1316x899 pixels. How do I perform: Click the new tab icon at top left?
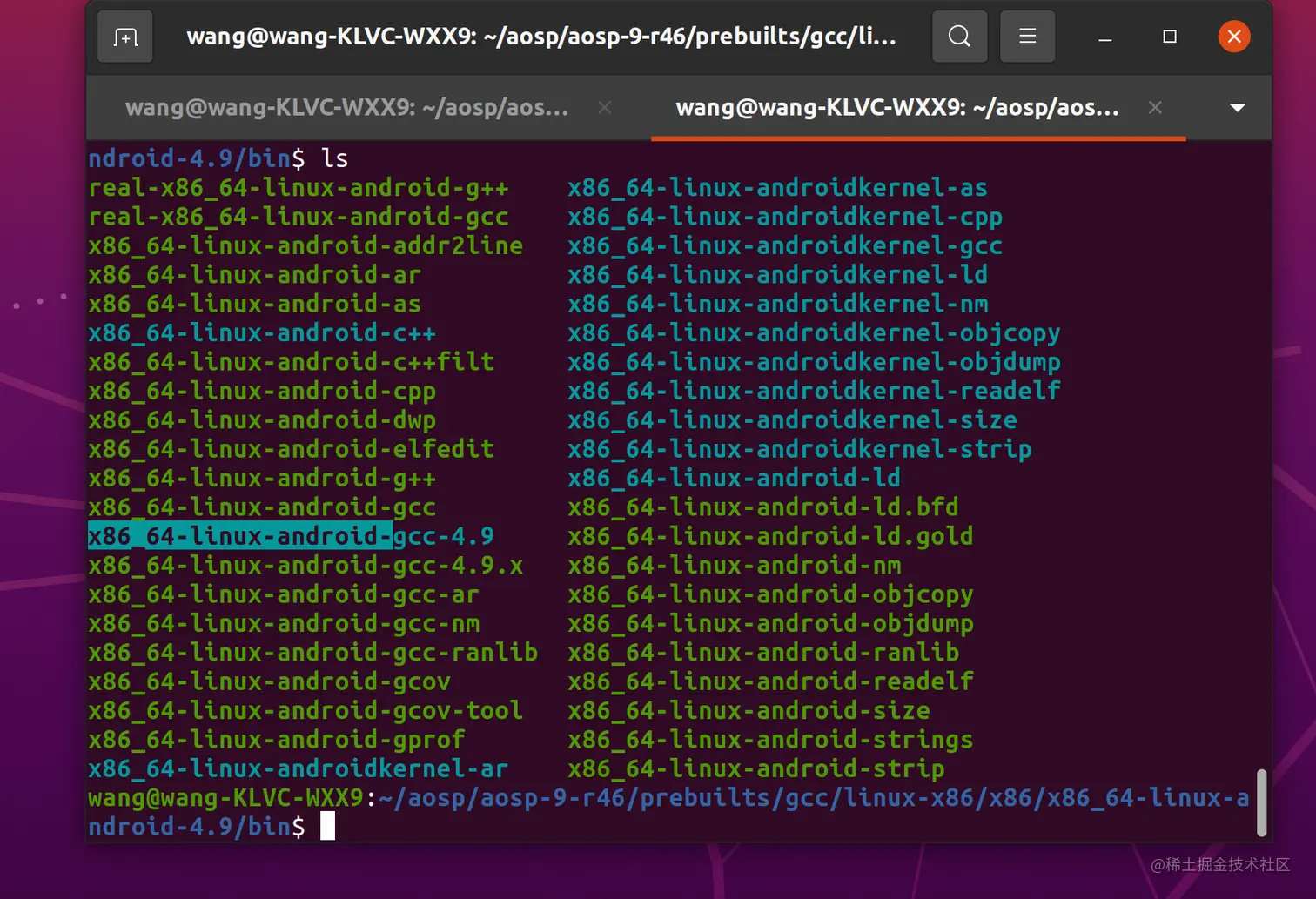point(124,36)
